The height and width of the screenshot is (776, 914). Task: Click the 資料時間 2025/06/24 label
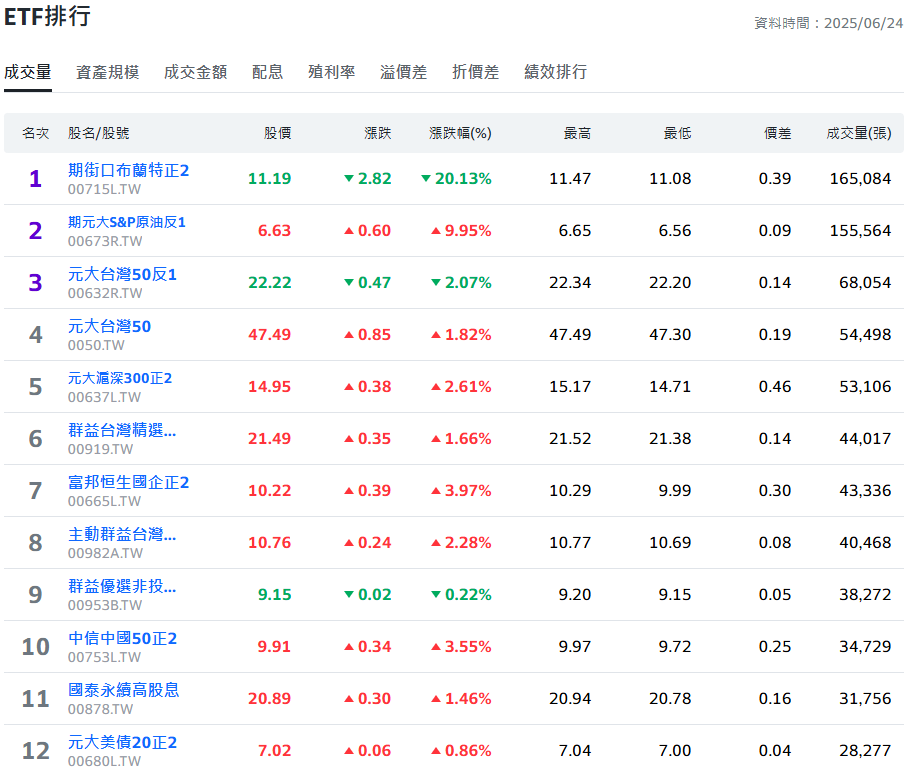pyautogui.click(x=829, y=23)
